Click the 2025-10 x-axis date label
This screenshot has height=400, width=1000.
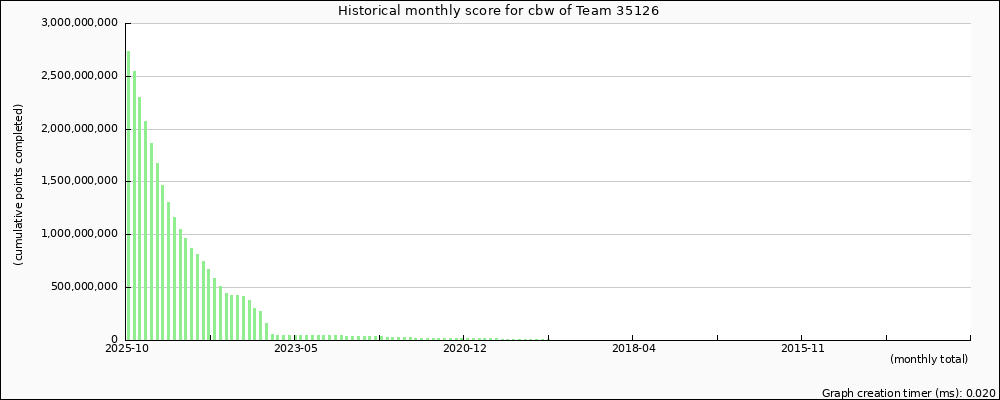coord(127,349)
